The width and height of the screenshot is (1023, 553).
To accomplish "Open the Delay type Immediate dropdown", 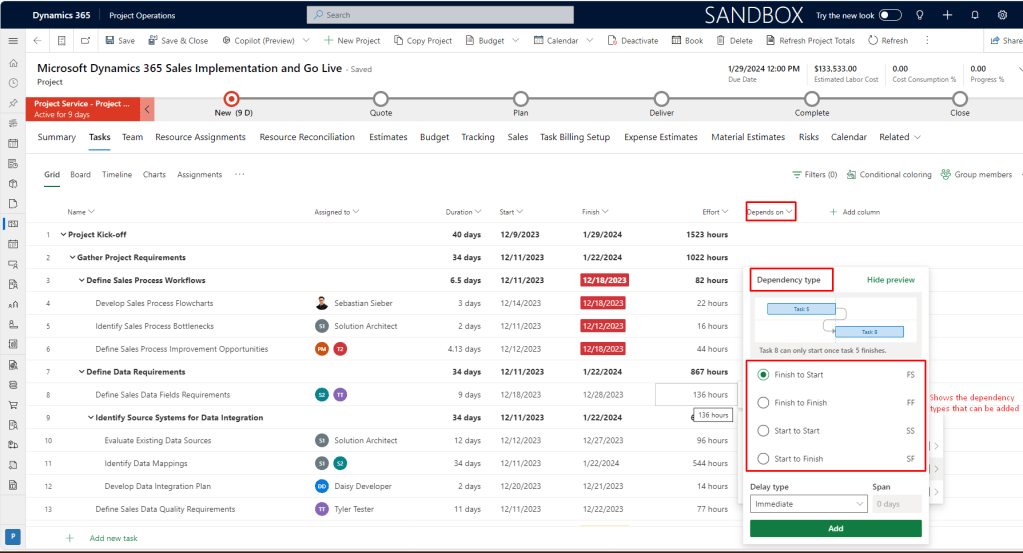I will point(808,504).
